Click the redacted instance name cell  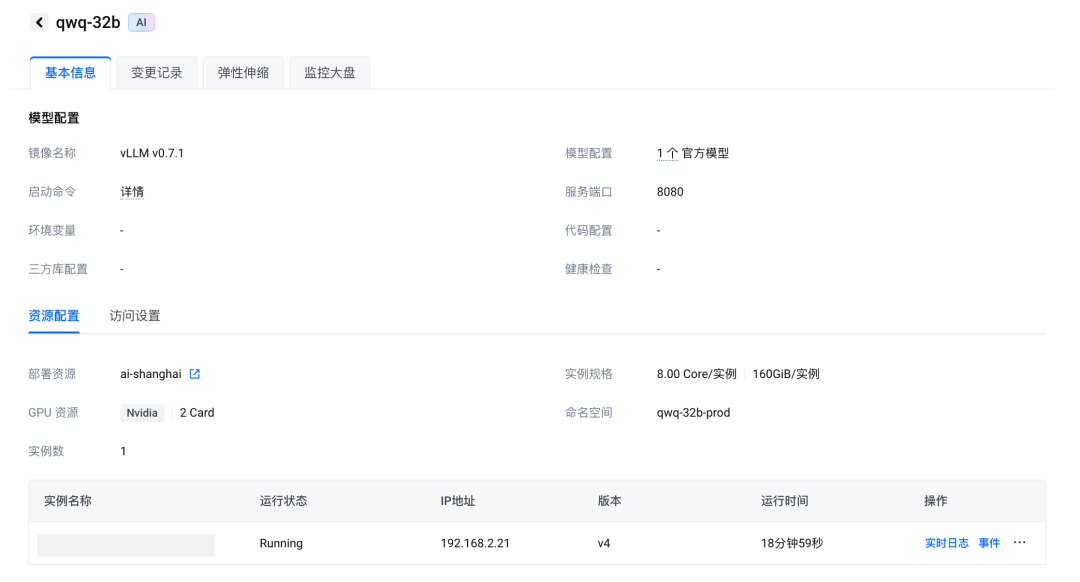pyautogui.click(x=126, y=545)
